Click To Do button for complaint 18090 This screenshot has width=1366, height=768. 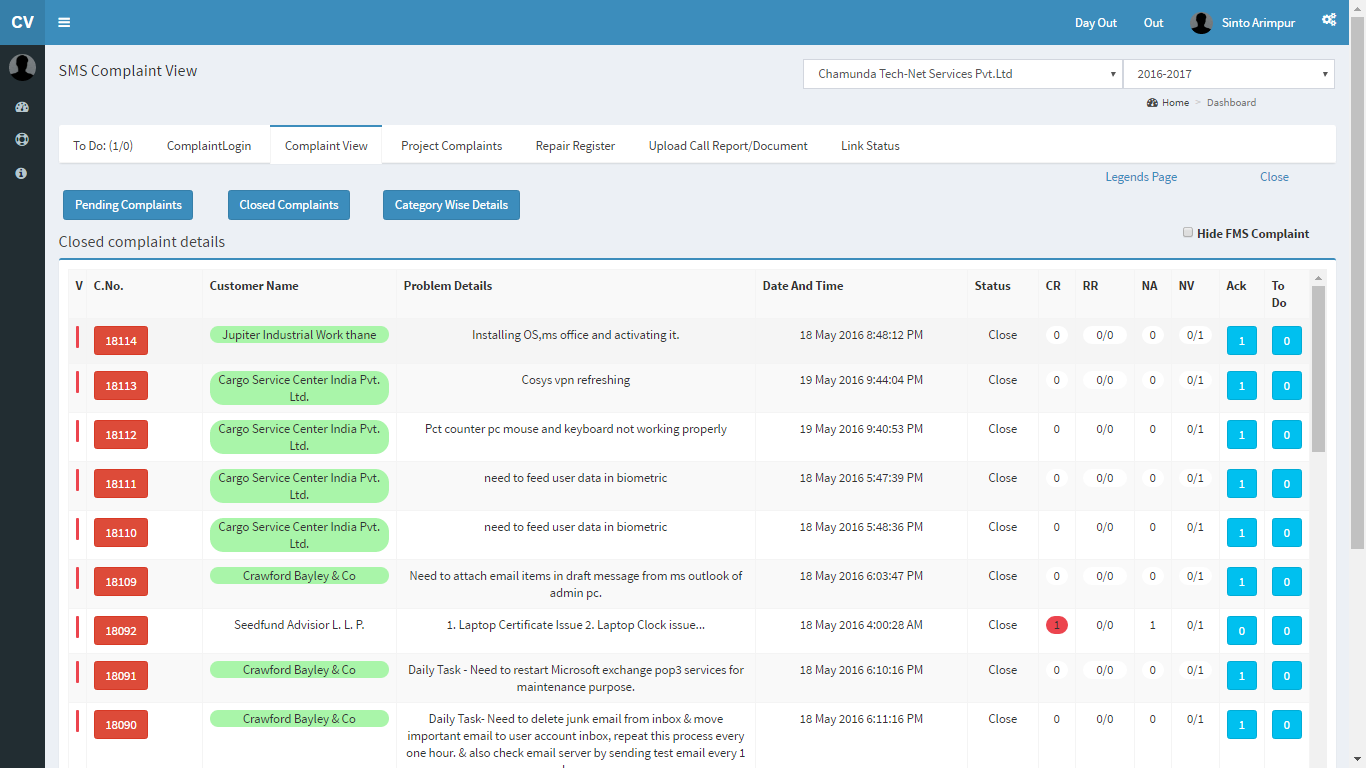tap(1287, 725)
